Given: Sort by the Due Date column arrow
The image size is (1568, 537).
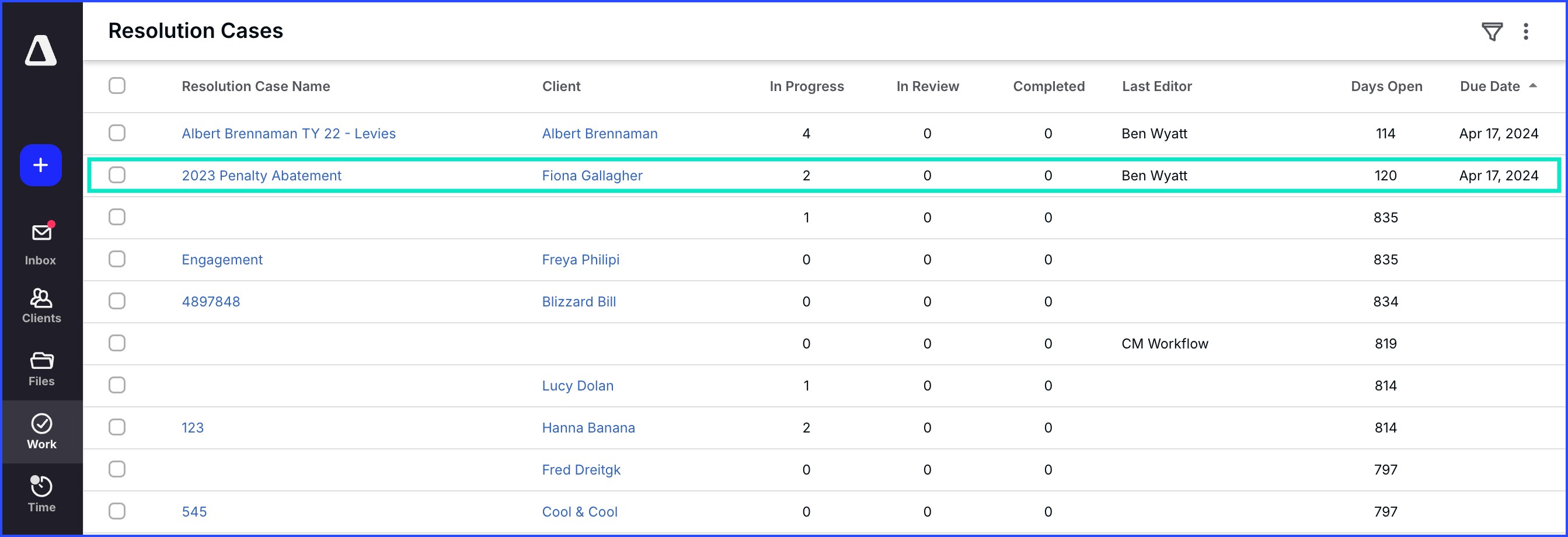Looking at the screenshot, I should tap(1533, 86).
